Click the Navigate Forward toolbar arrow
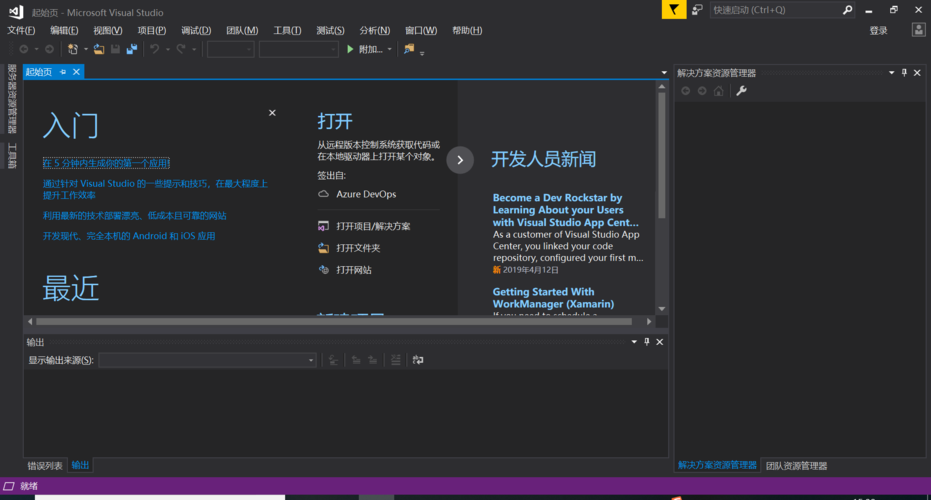Viewport: 931px width, 500px height. tap(49, 49)
